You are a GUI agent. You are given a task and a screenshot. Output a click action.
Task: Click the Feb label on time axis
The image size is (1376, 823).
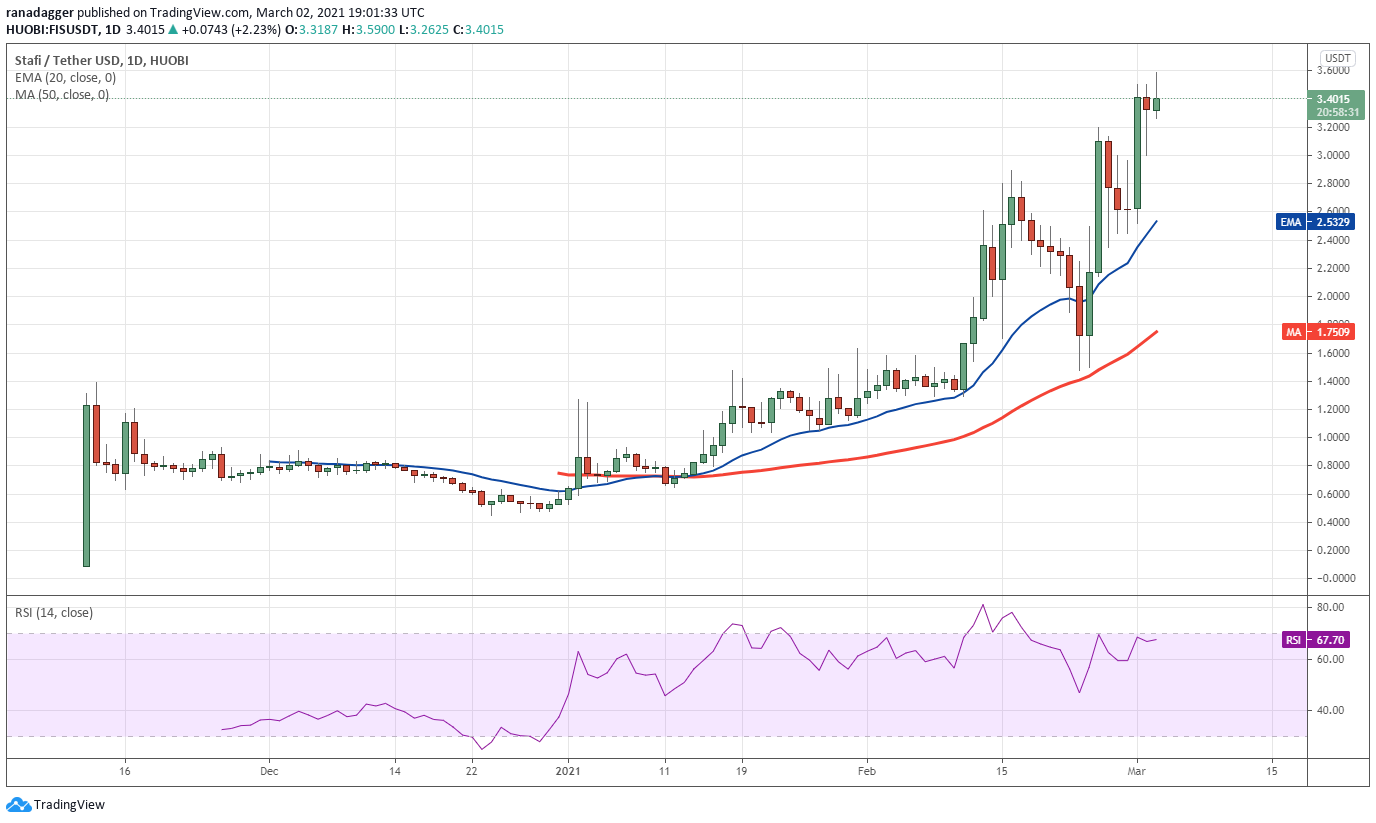(867, 771)
